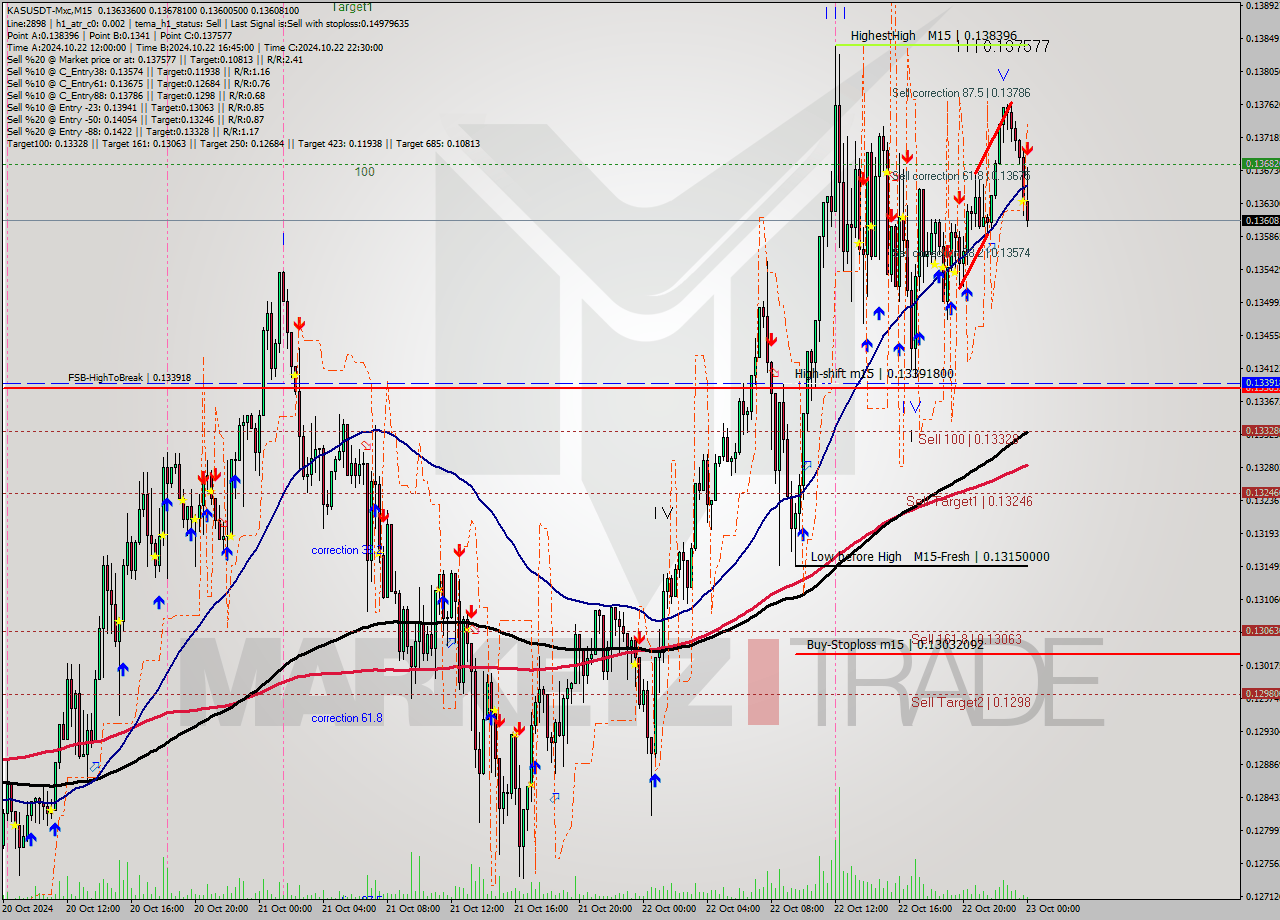Image resolution: width=1280 pixels, height=920 pixels.
Task: Select the 'Sell Target2 | 0.1298' label
Action: point(970,702)
